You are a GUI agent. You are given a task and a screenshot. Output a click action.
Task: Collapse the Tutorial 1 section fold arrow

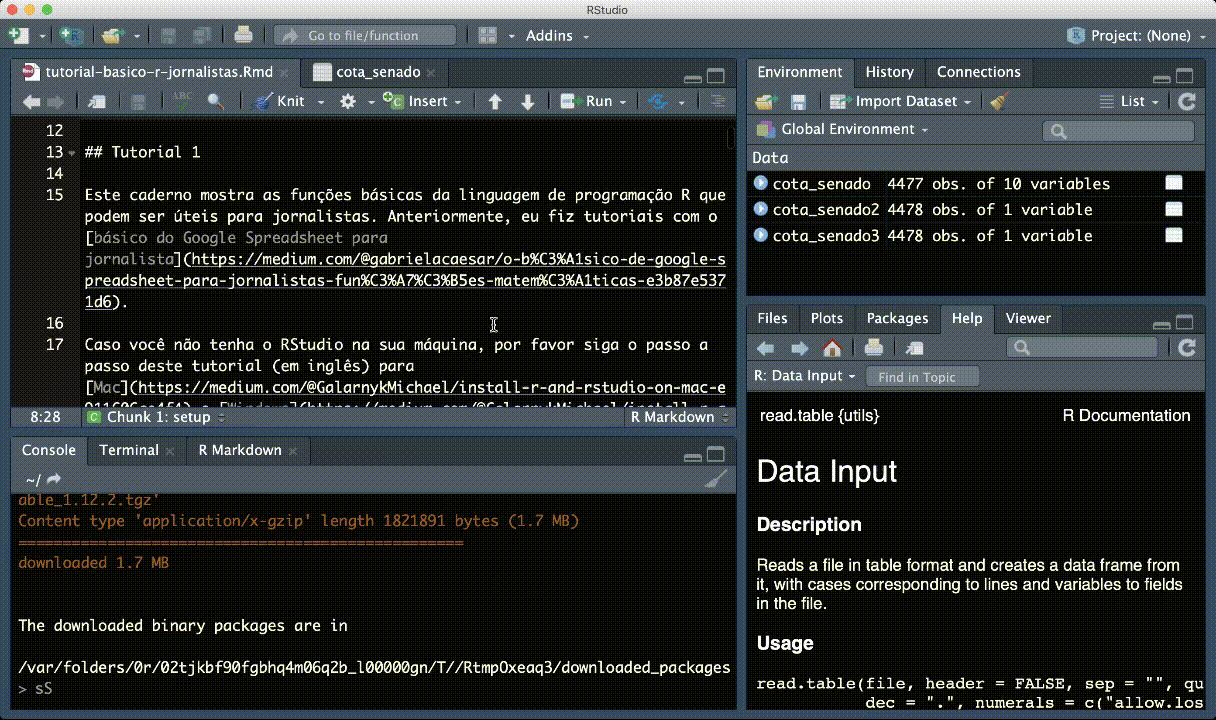pos(72,153)
